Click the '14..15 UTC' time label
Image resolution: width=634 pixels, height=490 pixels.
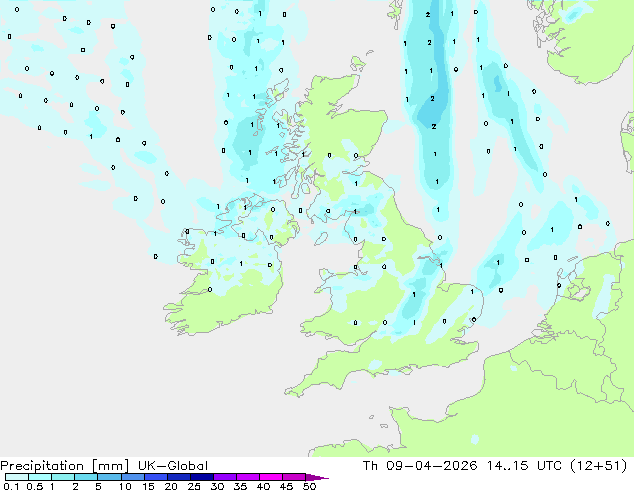(x=524, y=466)
